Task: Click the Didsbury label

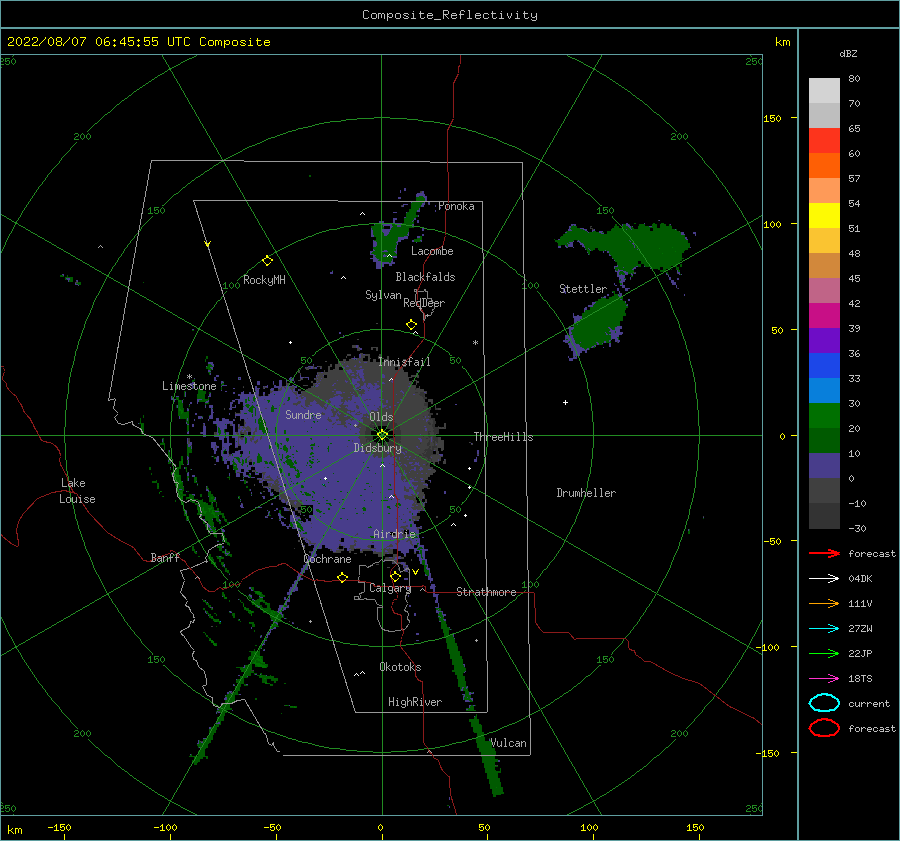Action: pyautogui.click(x=377, y=448)
